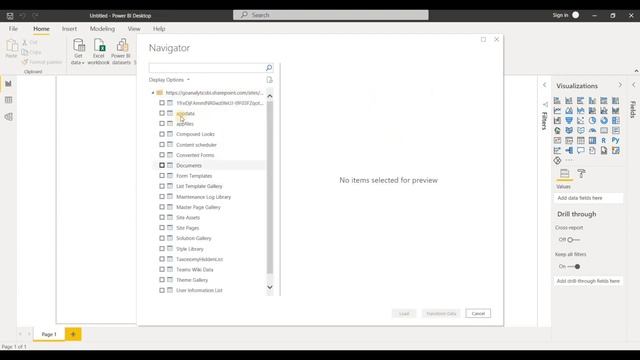Check the Style Library checkbox
The height and width of the screenshot is (360, 640).
tap(162, 249)
